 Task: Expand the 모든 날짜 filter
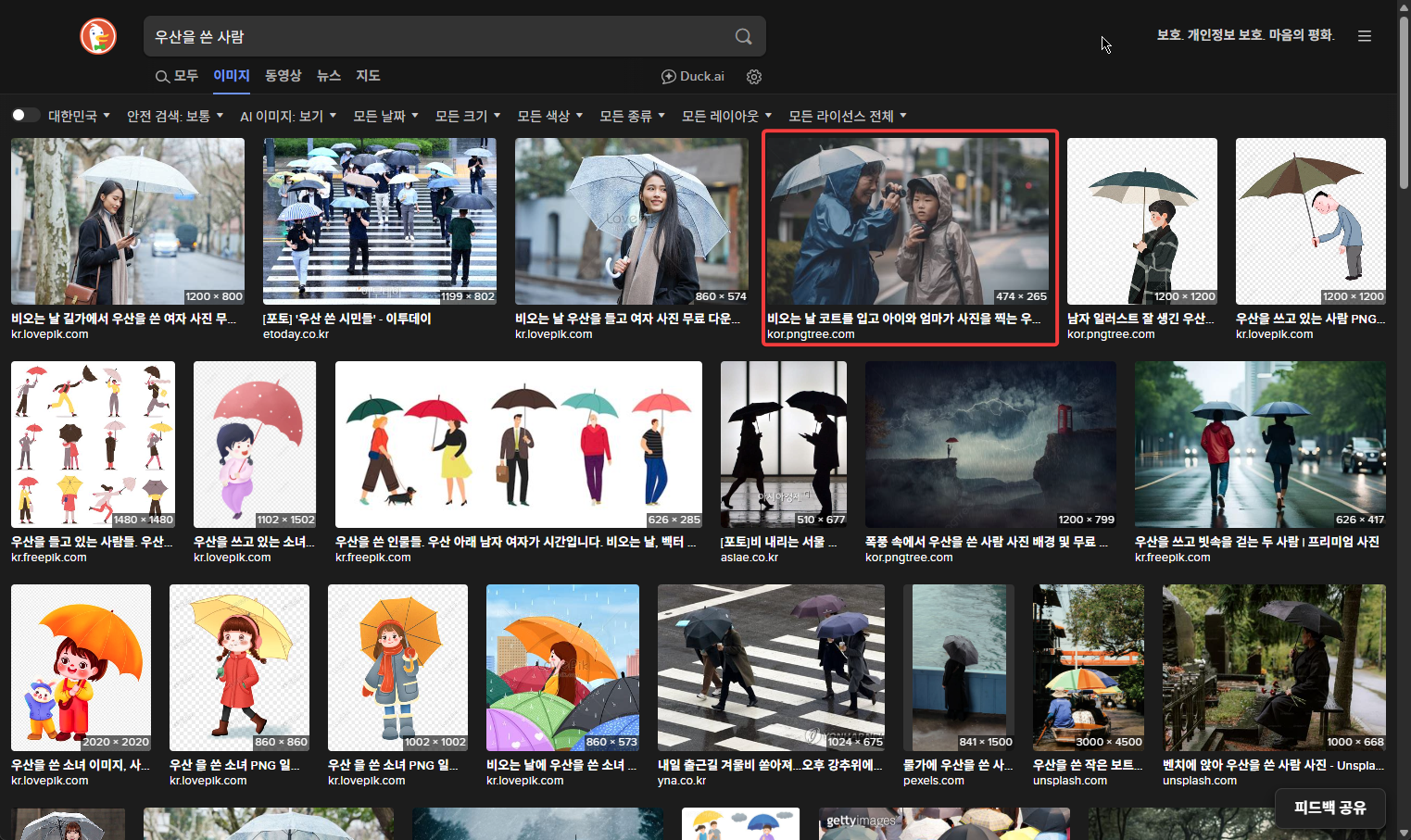385,116
